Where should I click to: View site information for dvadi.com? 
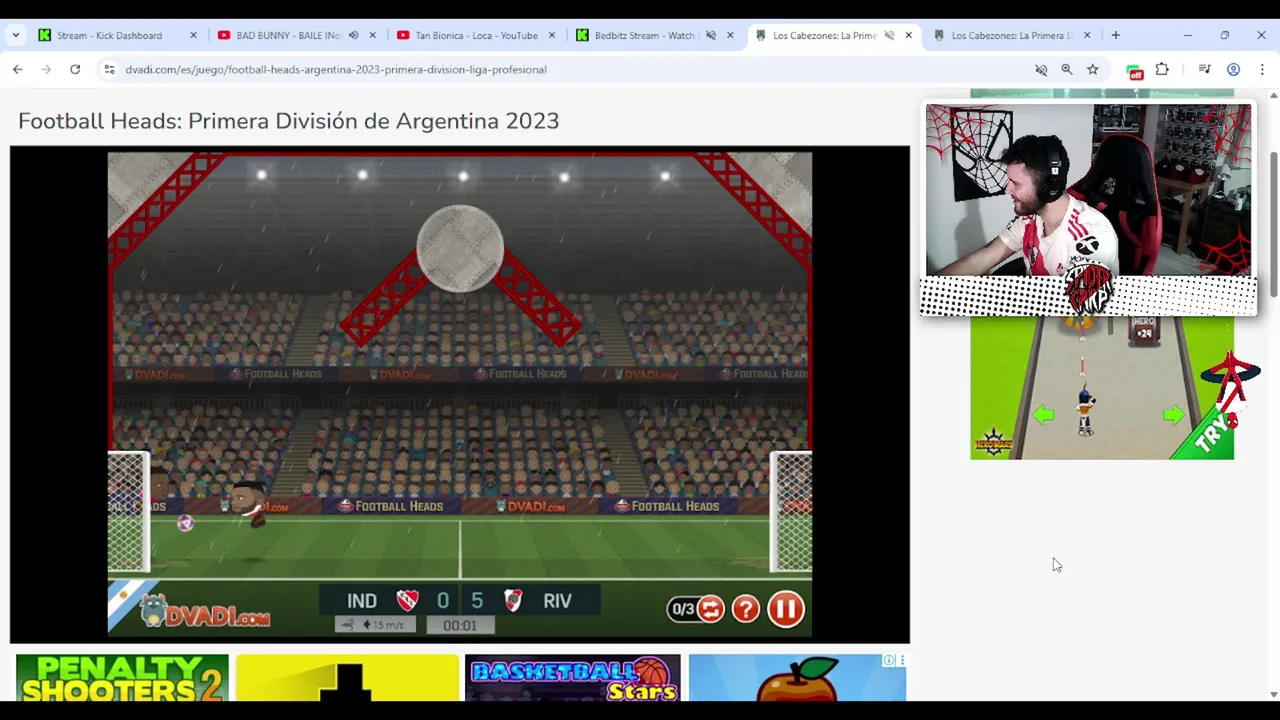(109, 69)
